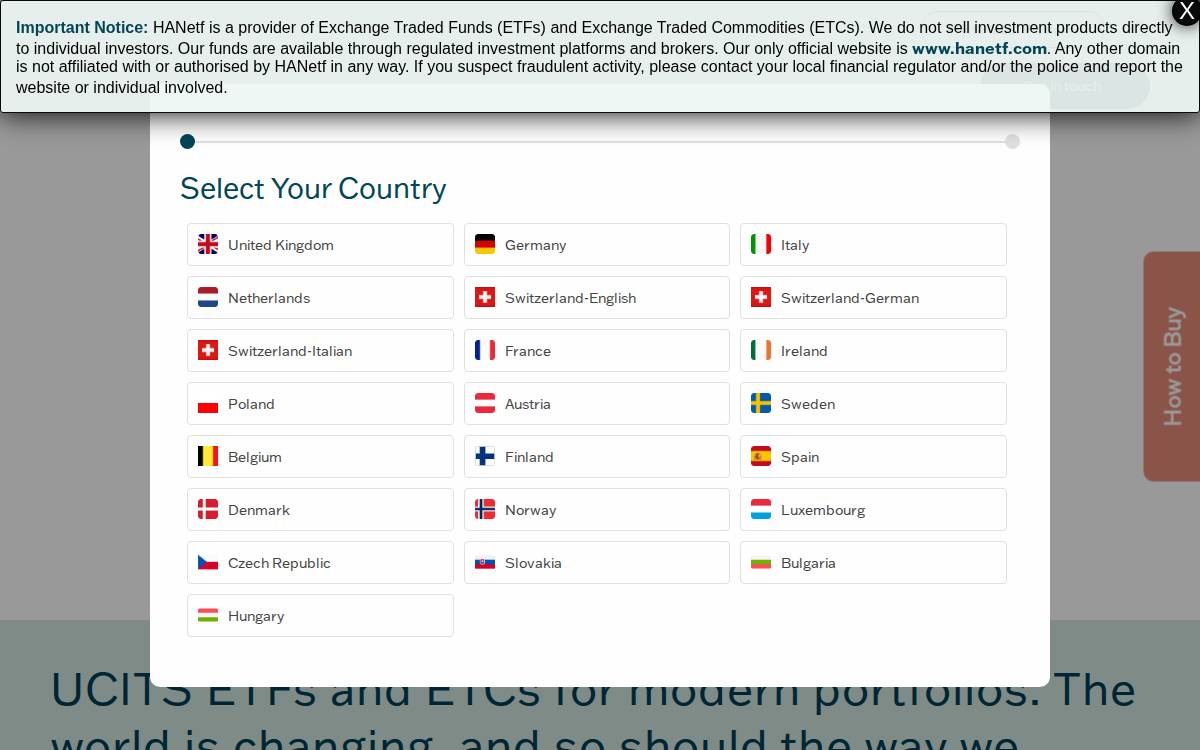The image size is (1200, 750).
Task: Click the Netherlands flag icon
Action: point(208,297)
